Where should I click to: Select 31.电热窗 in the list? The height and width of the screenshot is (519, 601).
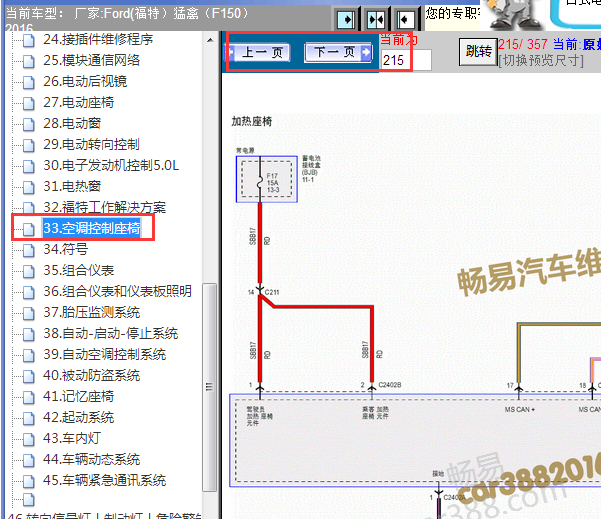coord(72,187)
